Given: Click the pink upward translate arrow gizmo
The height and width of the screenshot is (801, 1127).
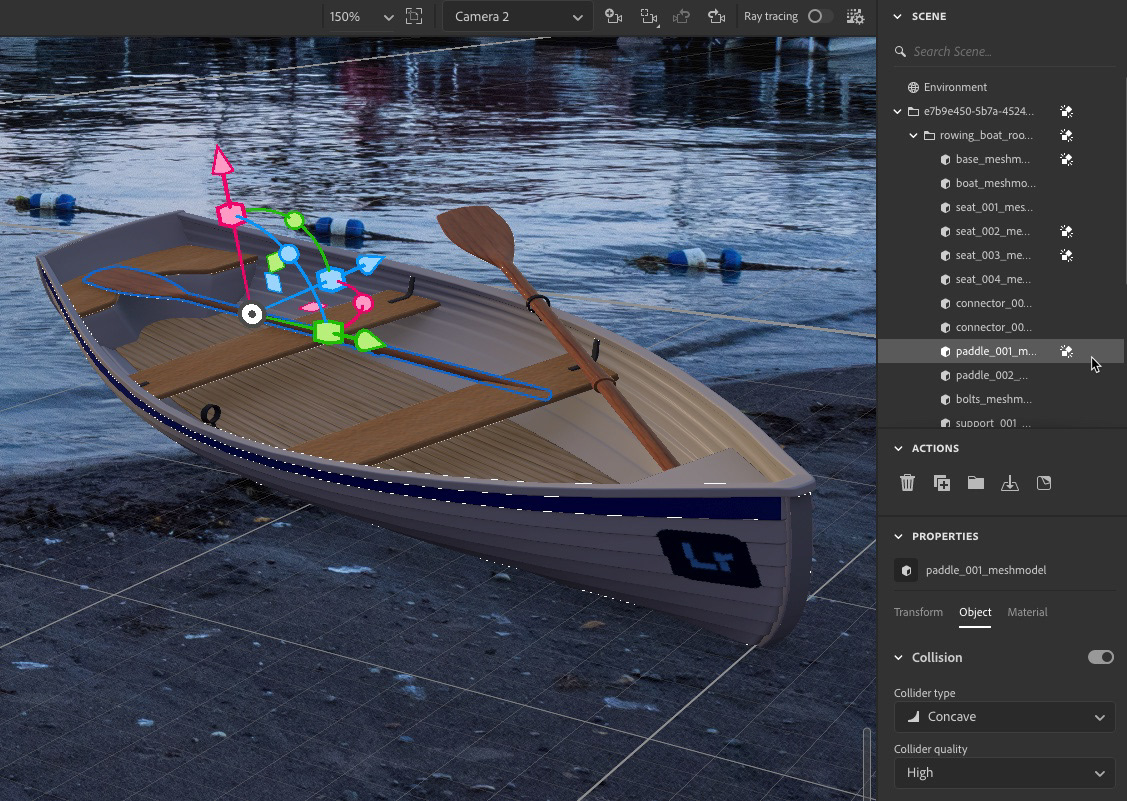Looking at the screenshot, I should click(222, 161).
